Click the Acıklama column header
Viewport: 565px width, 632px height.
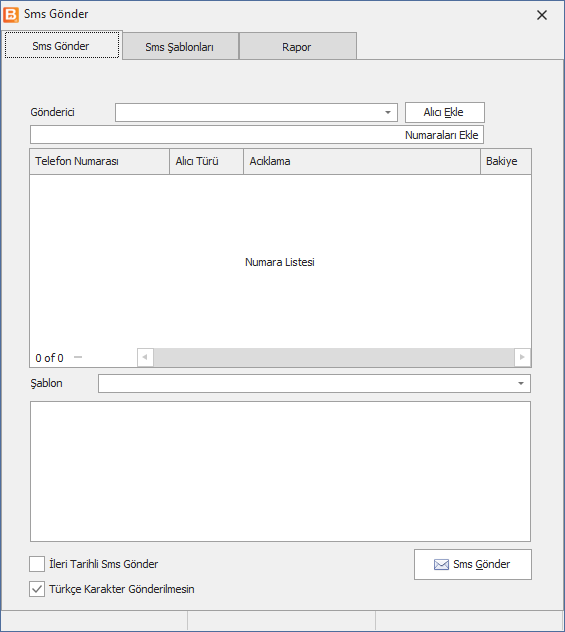pos(362,161)
